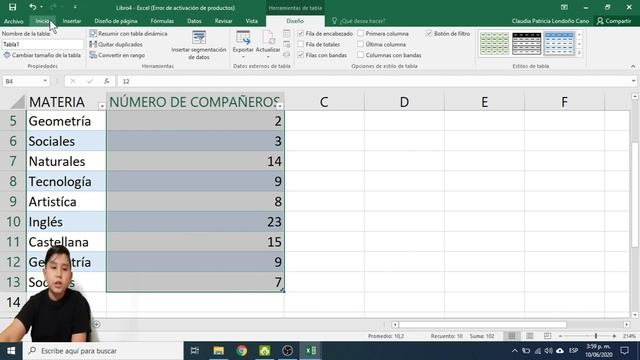The image size is (640, 360).
Task: Click the zoom slider handle
Action: point(596,336)
